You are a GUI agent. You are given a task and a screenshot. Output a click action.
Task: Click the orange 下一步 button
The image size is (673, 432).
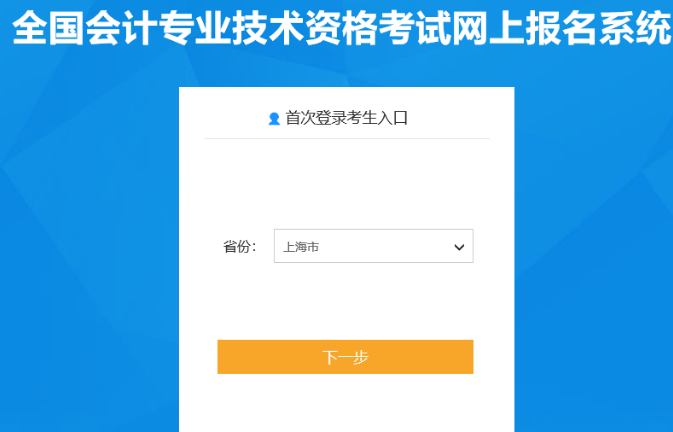click(x=345, y=357)
